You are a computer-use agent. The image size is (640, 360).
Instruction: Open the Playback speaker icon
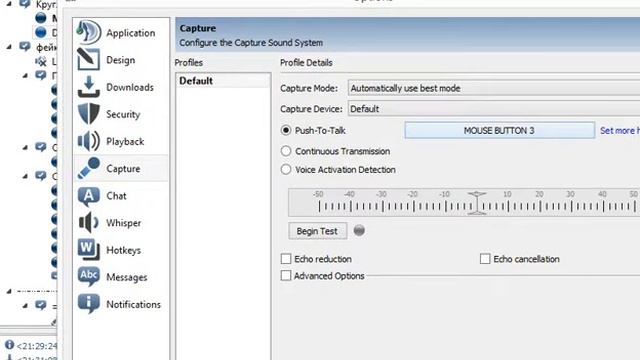point(89,141)
